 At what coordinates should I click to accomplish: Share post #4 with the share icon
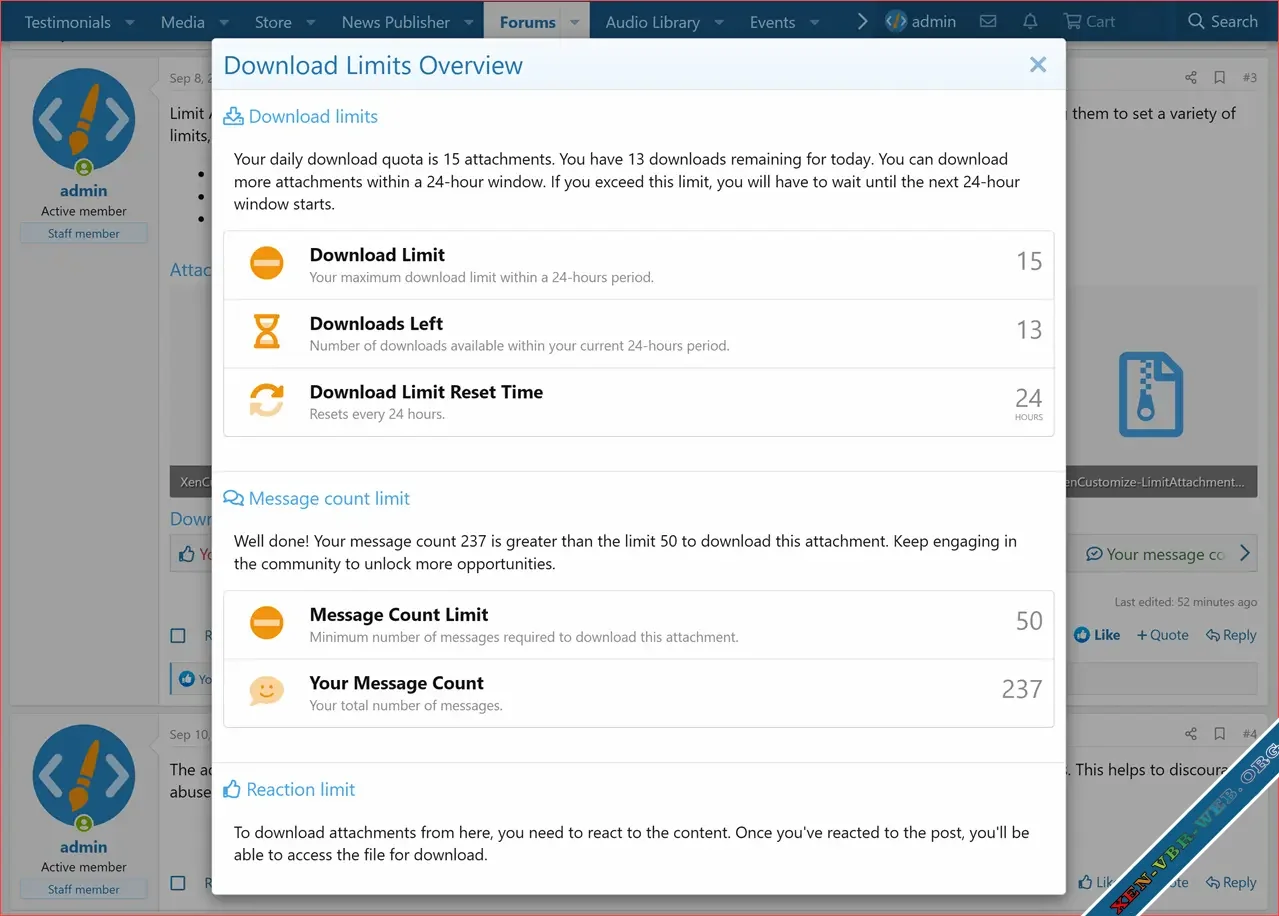tap(1191, 733)
